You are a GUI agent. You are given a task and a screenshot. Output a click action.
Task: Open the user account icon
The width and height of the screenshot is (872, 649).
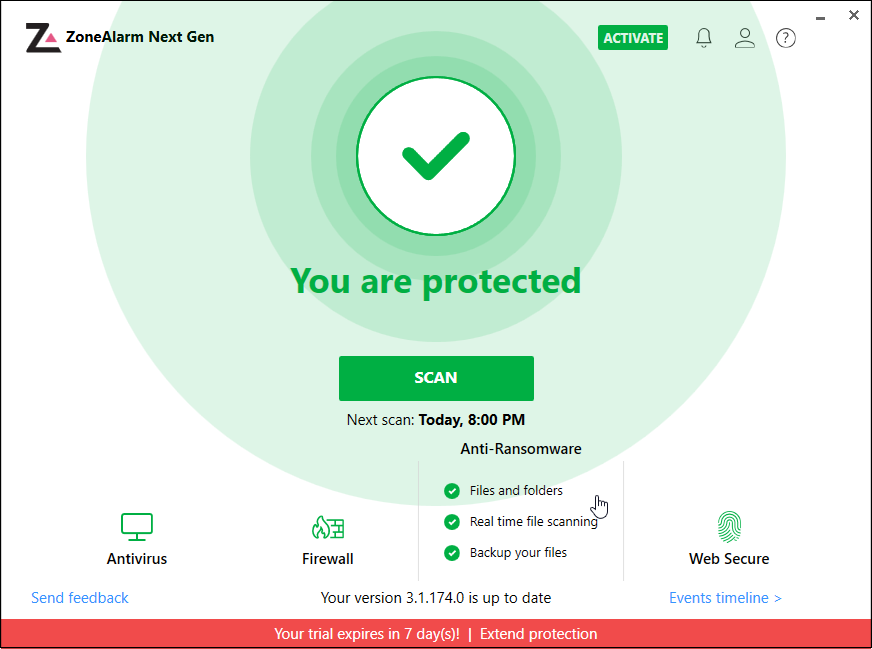pyautogui.click(x=744, y=37)
